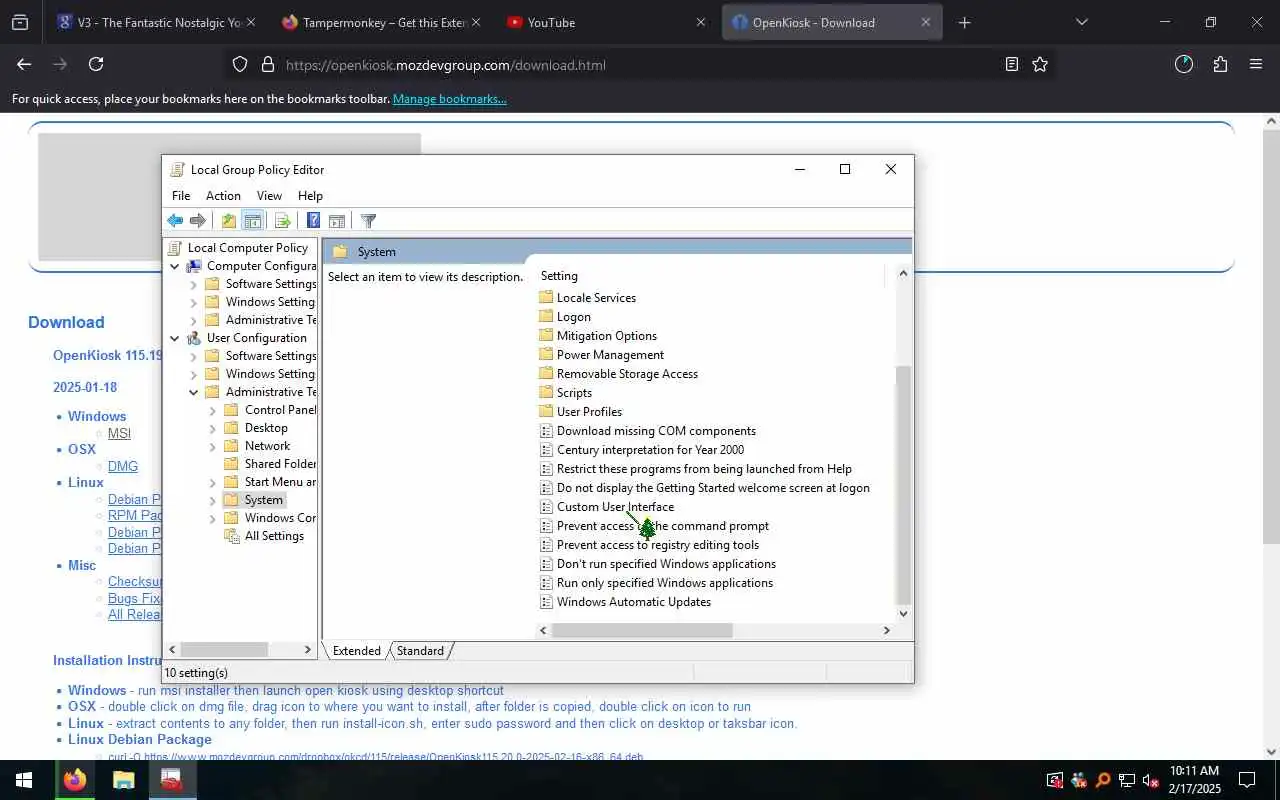Select Windows Automatic Updates setting
This screenshot has width=1280, height=800.
633,602
